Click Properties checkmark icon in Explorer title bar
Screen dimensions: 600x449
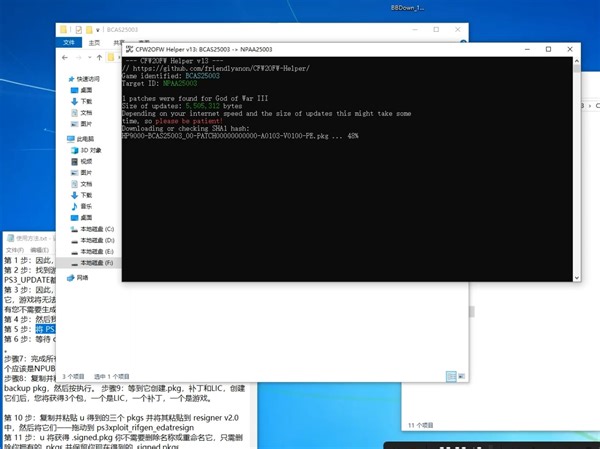pos(78,29)
